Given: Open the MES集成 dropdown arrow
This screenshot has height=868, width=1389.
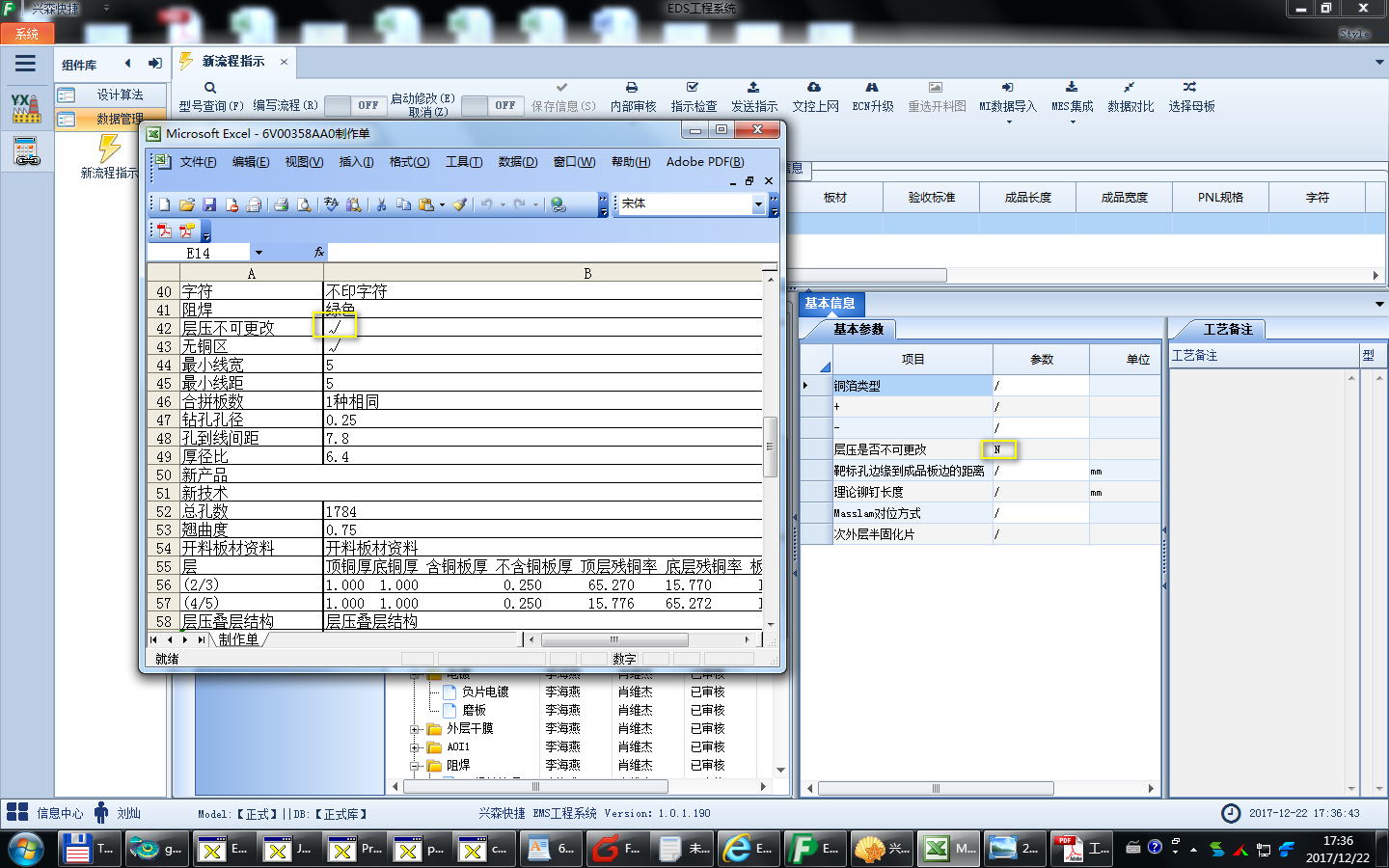Looking at the screenshot, I should (x=1072, y=122).
